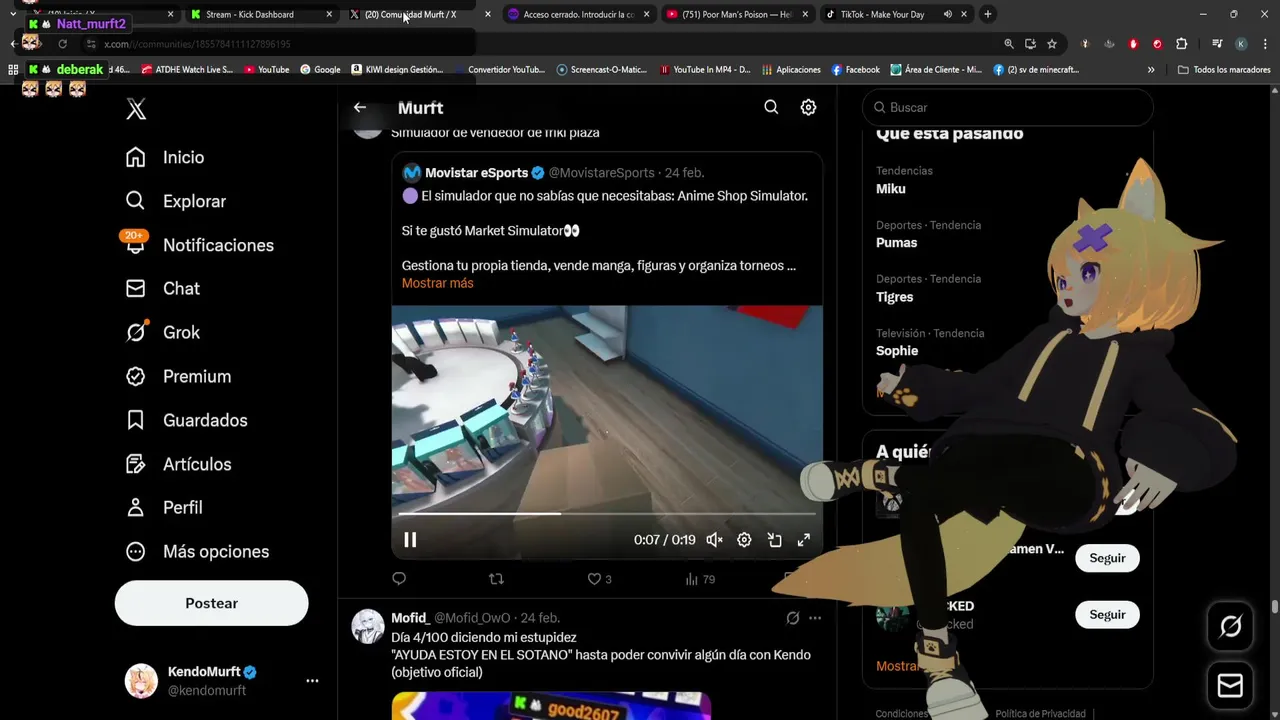Open floating messages envelope button
The image size is (1280, 720).
tap(1230, 686)
